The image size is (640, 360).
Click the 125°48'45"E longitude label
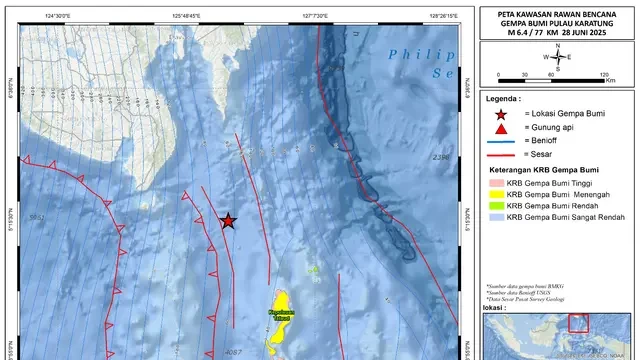coord(186,16)
